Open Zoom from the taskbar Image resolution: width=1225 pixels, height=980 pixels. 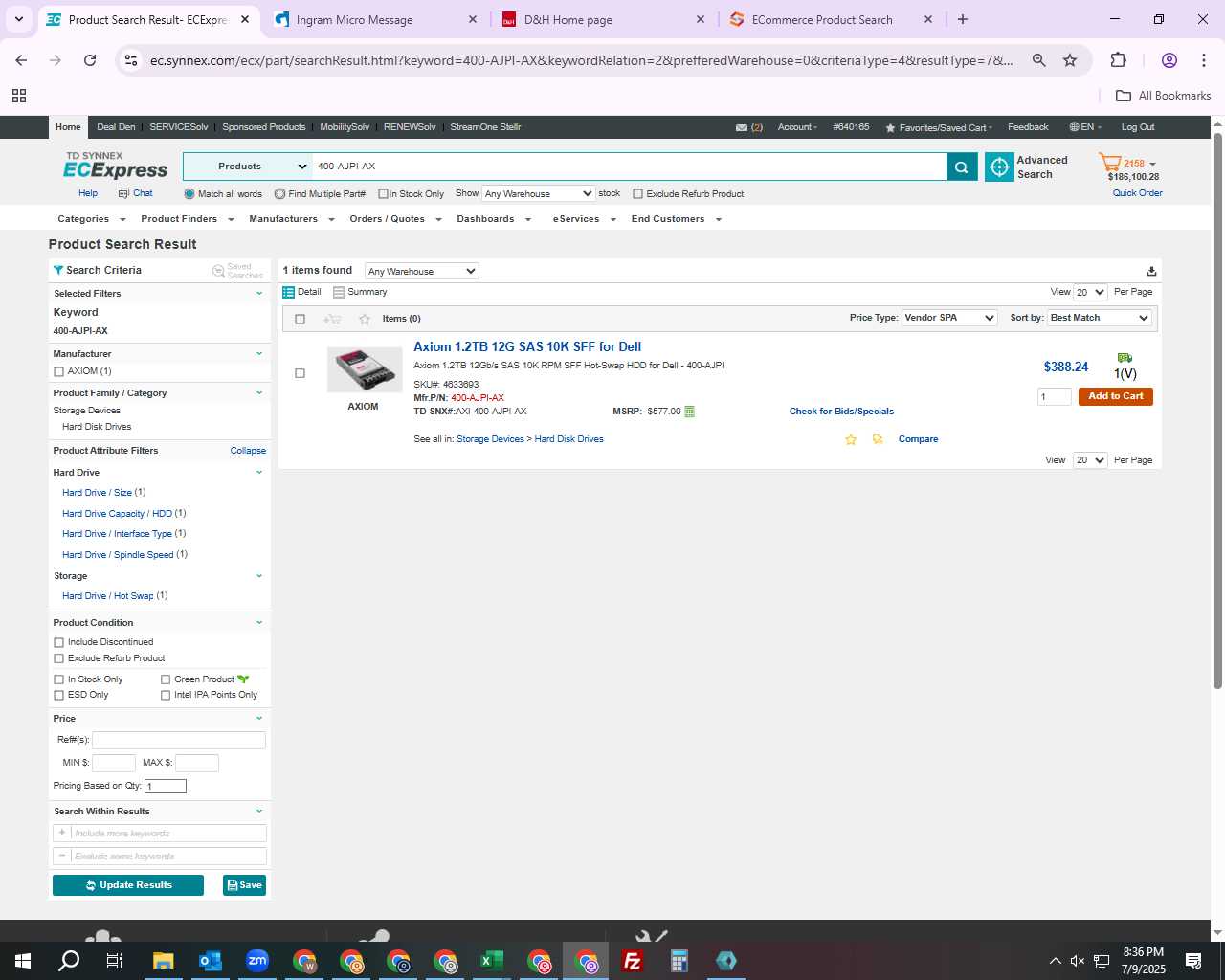pyautogui.click(x=257, y=961)
